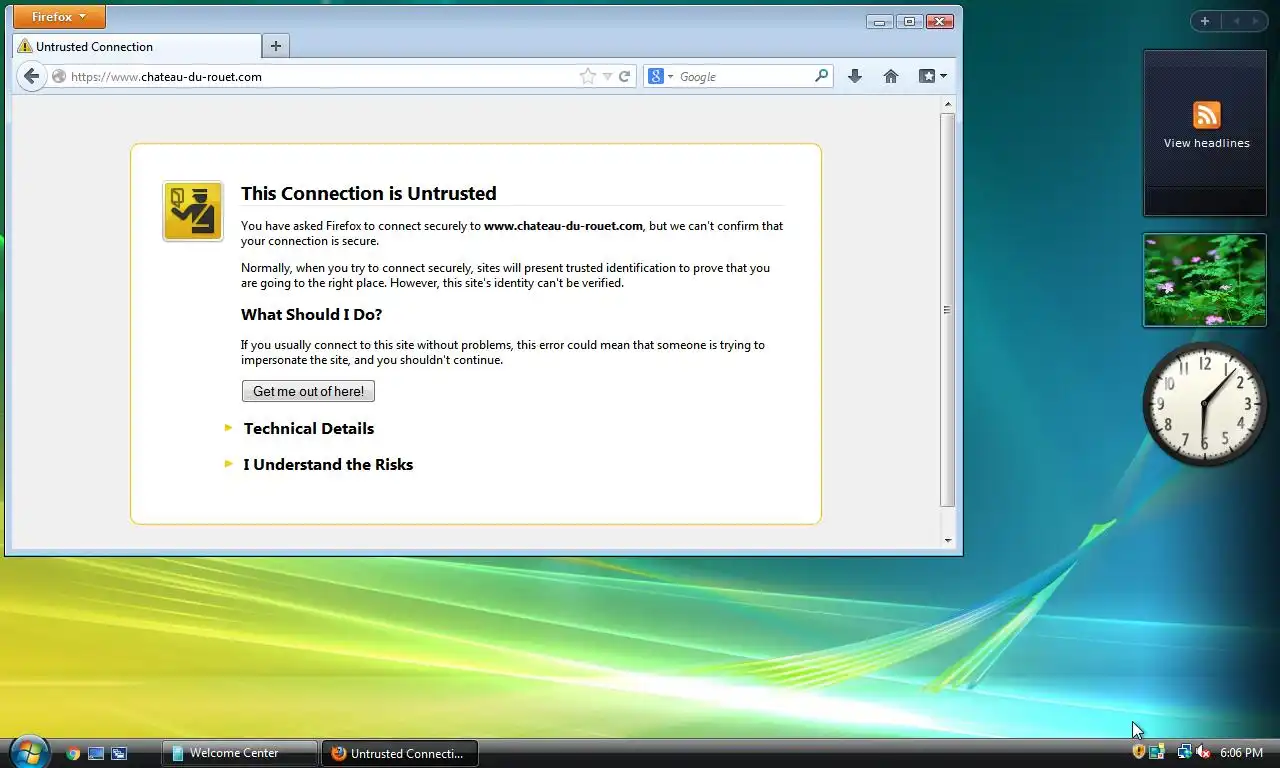Click the scrollbar up arrow
1280x768 pixels.
948,103
